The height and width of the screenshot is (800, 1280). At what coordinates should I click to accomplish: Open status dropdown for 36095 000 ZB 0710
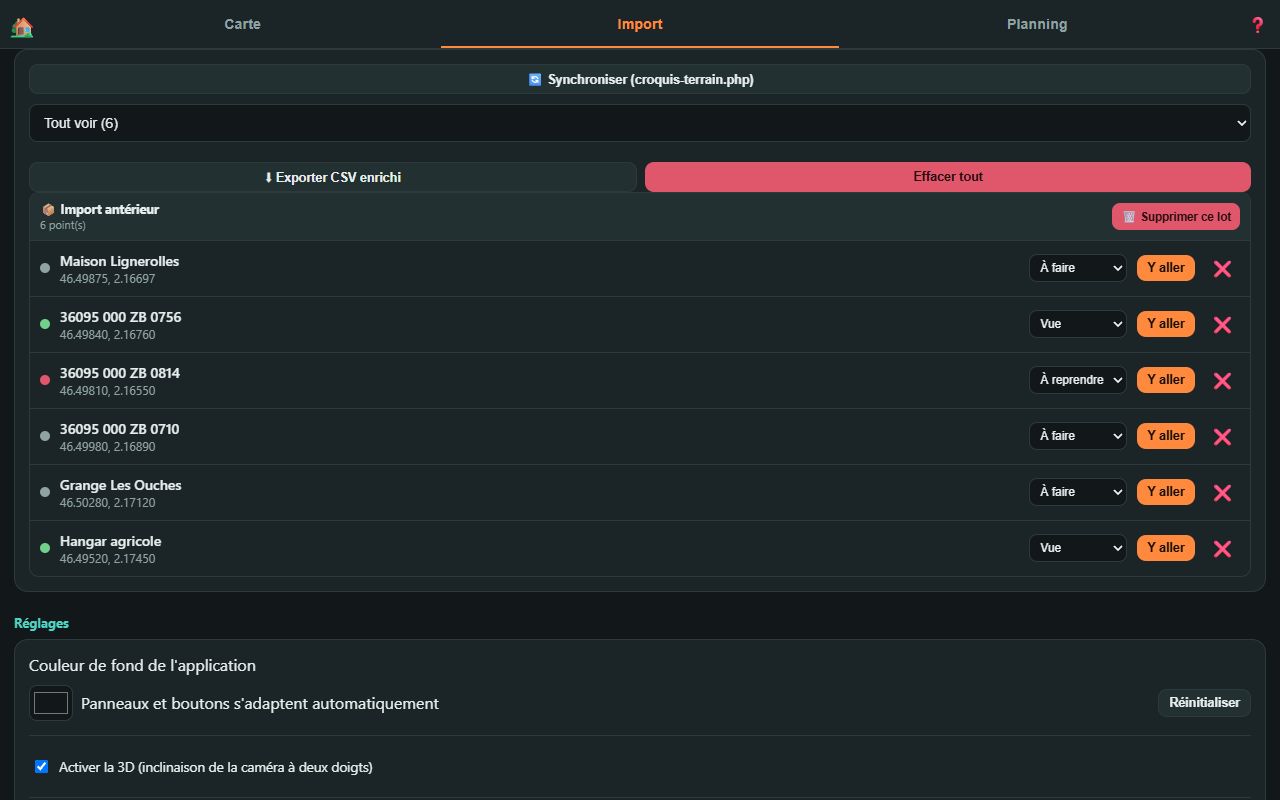[1078, 436]
